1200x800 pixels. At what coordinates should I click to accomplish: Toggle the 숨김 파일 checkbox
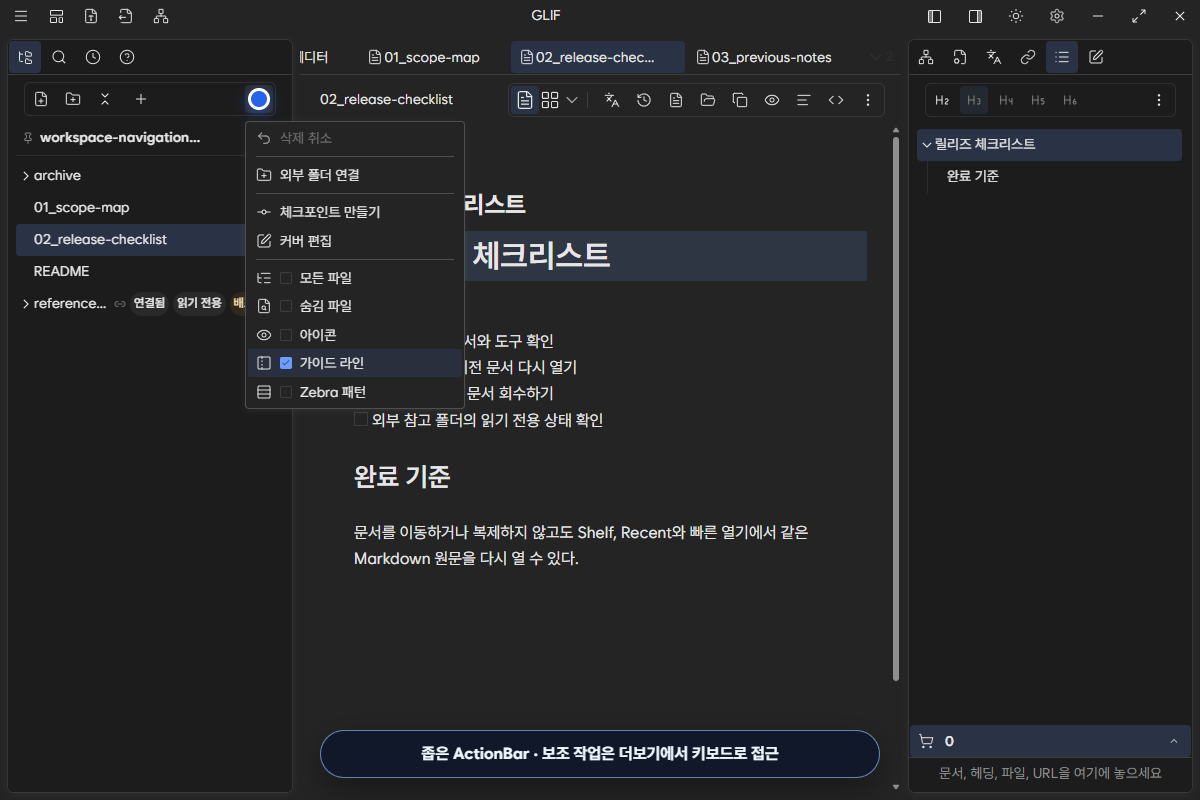[x=286, y=306]
